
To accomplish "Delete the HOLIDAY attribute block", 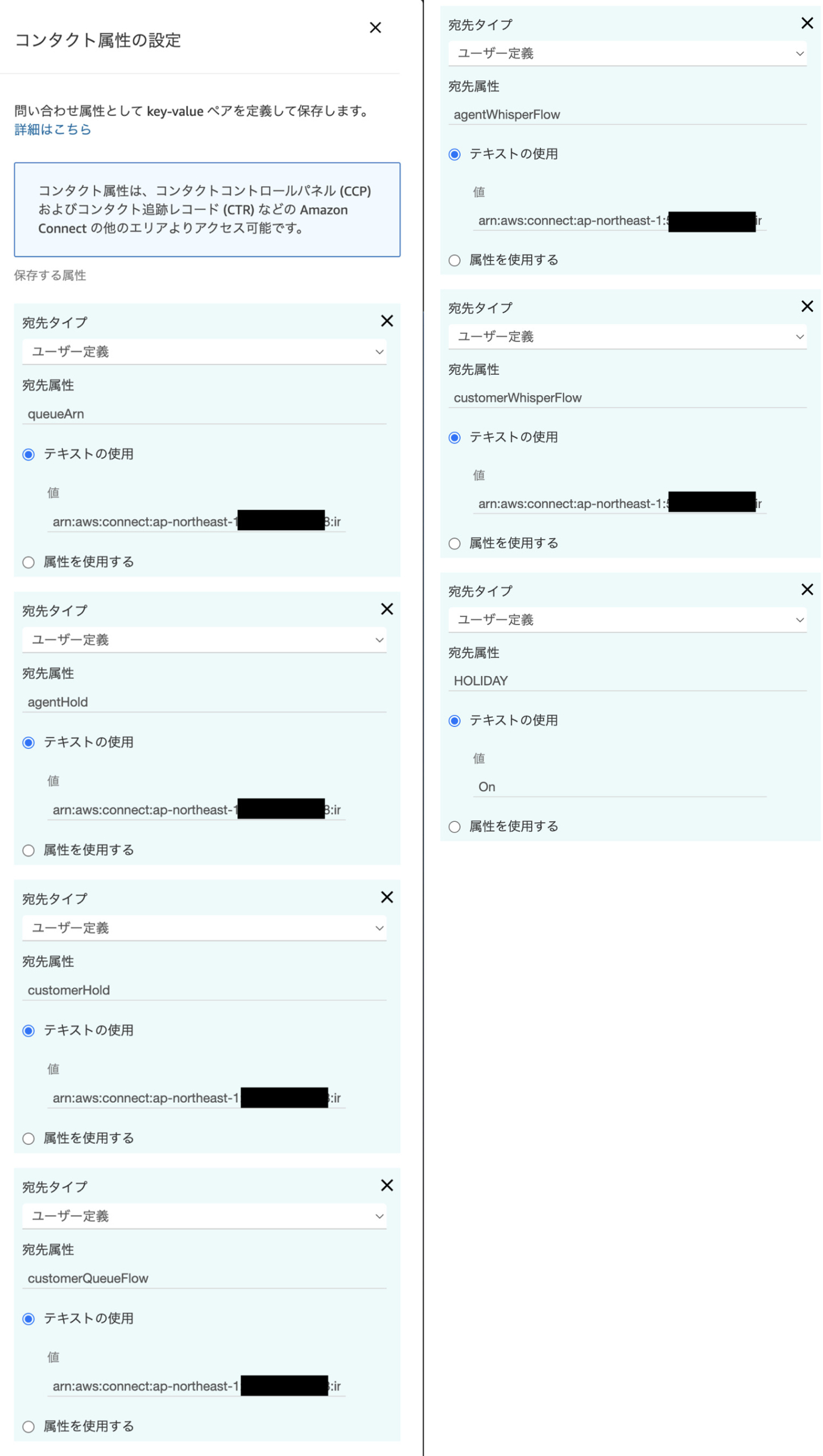I will pos(807,590).
